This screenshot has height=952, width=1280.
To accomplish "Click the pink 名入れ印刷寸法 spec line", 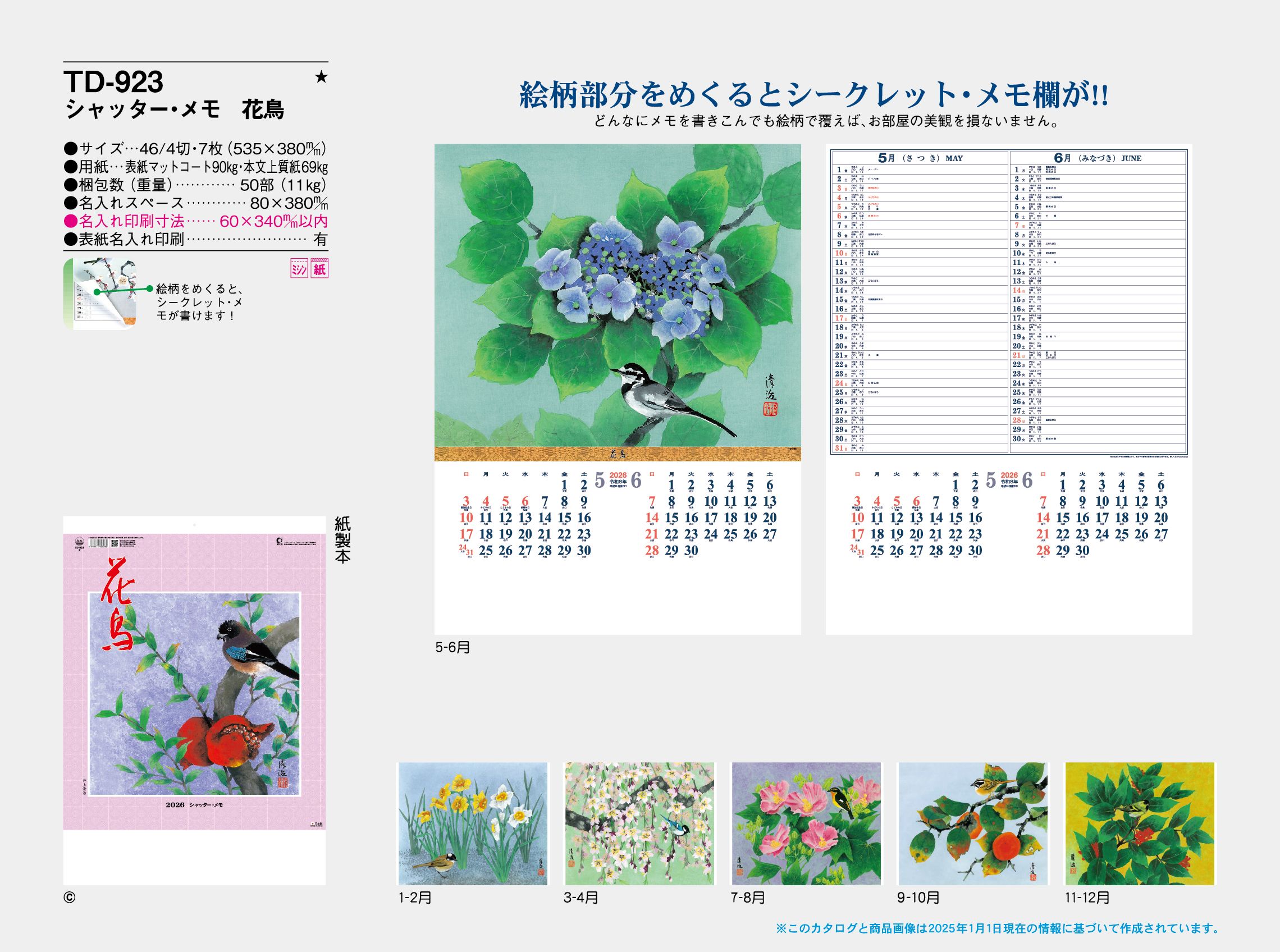I will click(x=196, y=221).
